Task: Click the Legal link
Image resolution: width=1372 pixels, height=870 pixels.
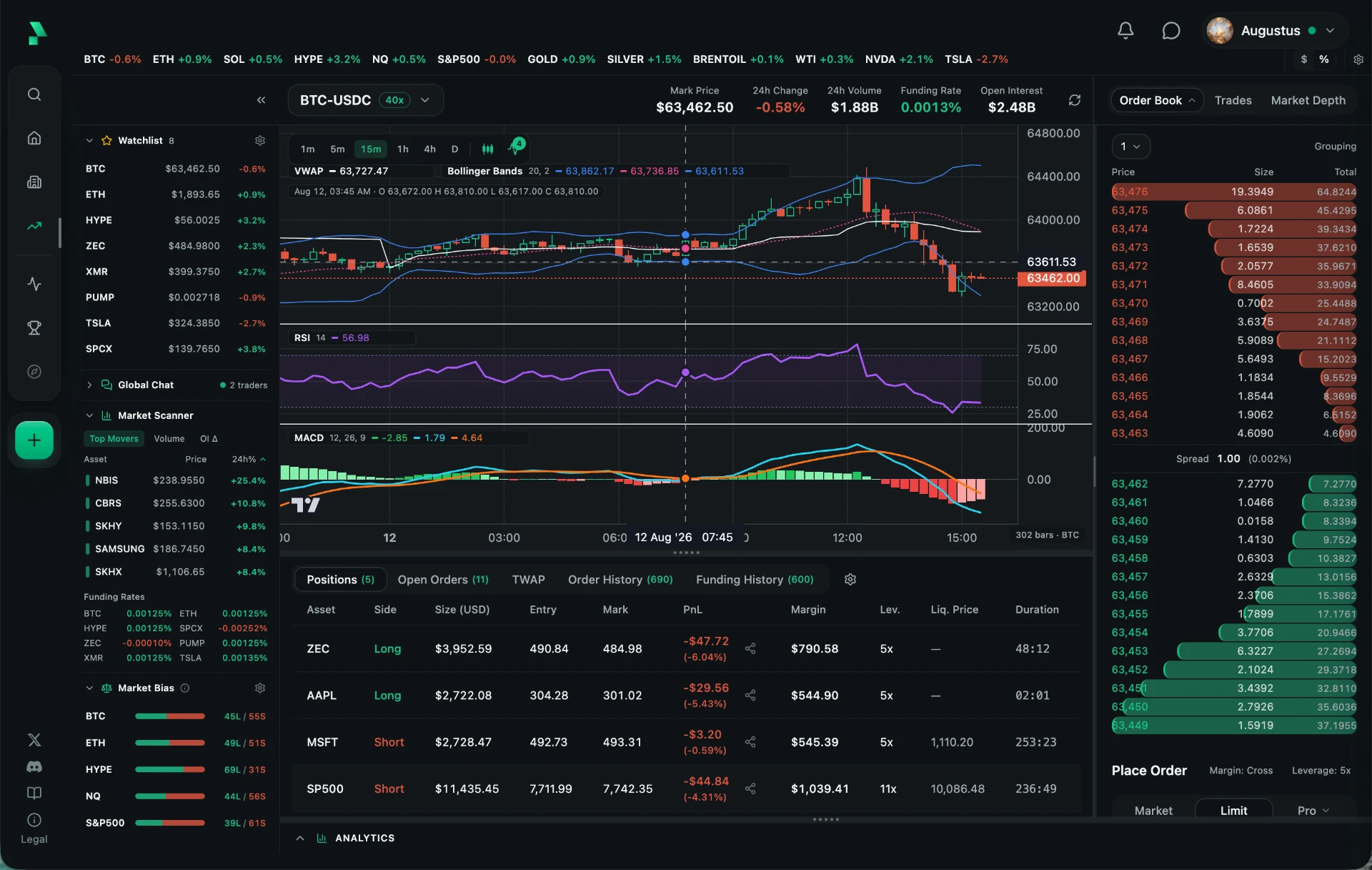Action: pos(34,839)
